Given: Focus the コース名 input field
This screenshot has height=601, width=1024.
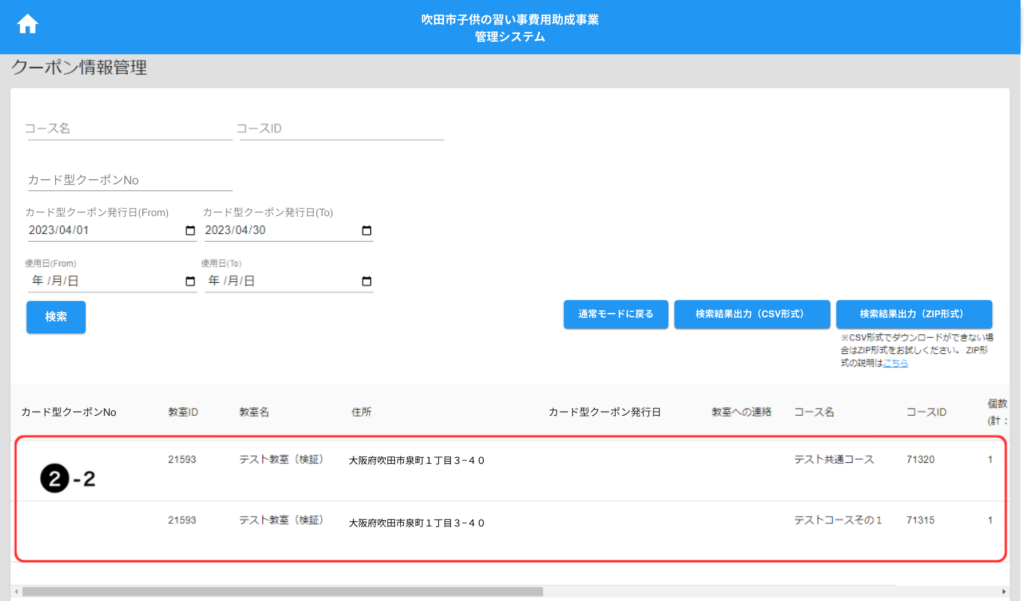Looking at the screenshot, I should pyautogui.click(x=128, y=129).
